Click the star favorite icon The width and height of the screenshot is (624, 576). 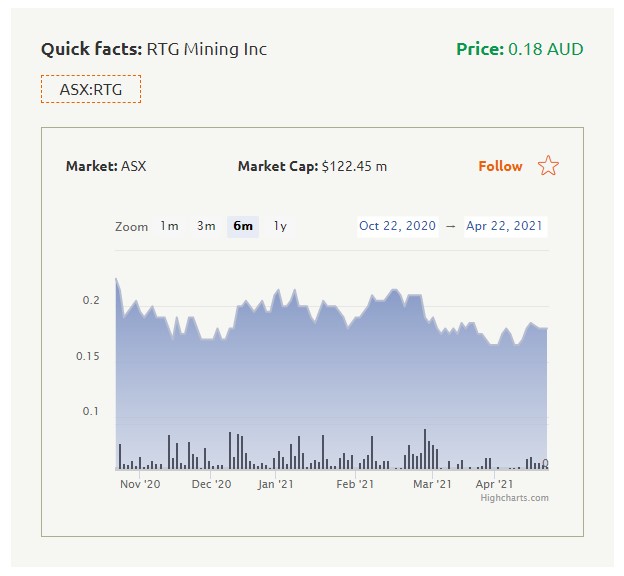[x=548, y=166]
